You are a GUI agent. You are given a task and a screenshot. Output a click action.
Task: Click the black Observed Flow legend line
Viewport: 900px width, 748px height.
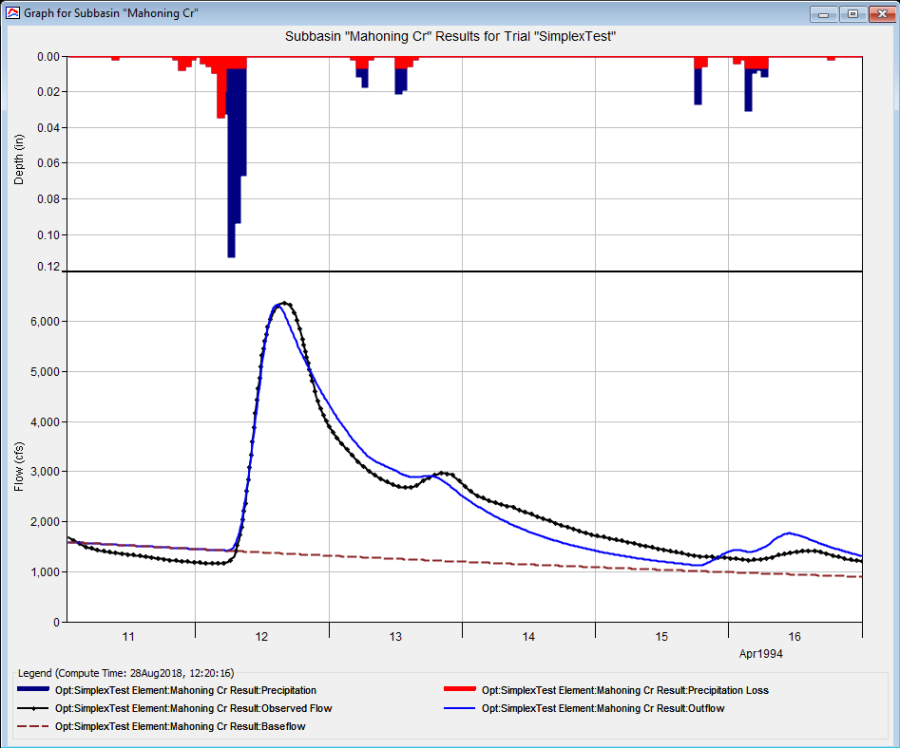(33, 708)
